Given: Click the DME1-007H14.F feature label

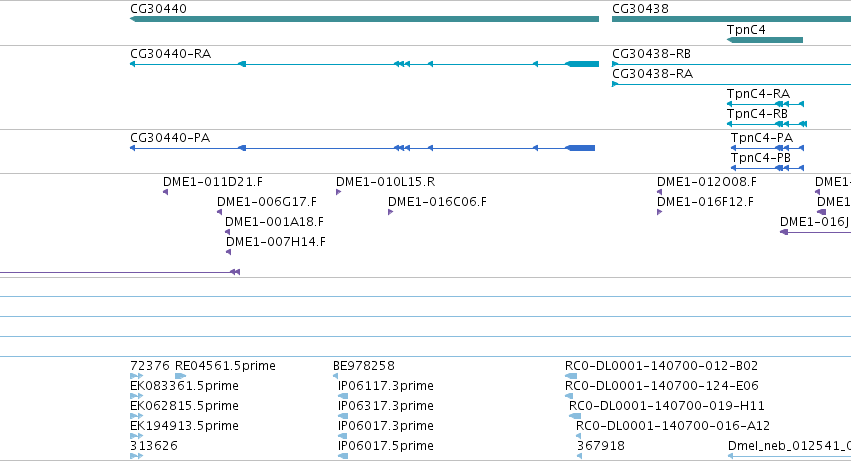Looking at the screenshot, I should pyautogui.click(x=276, y=242).
